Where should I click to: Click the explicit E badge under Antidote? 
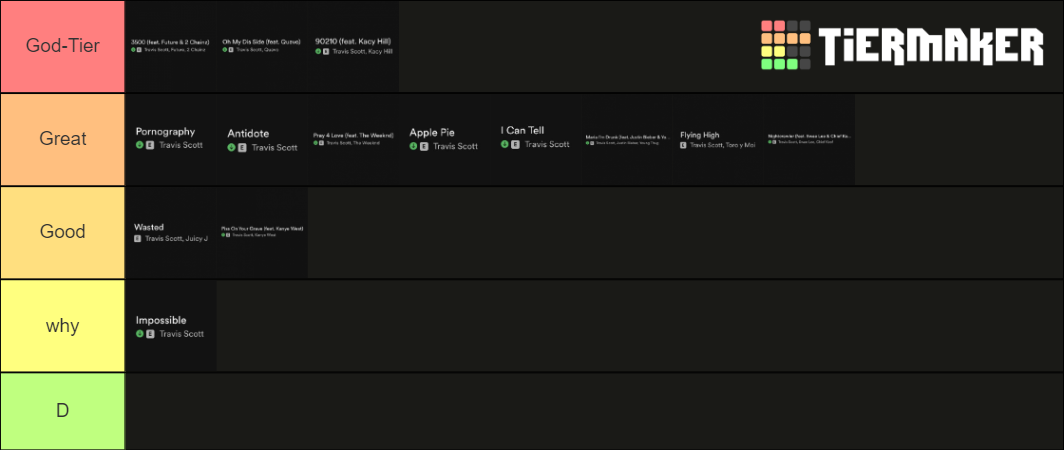[242, 147]
